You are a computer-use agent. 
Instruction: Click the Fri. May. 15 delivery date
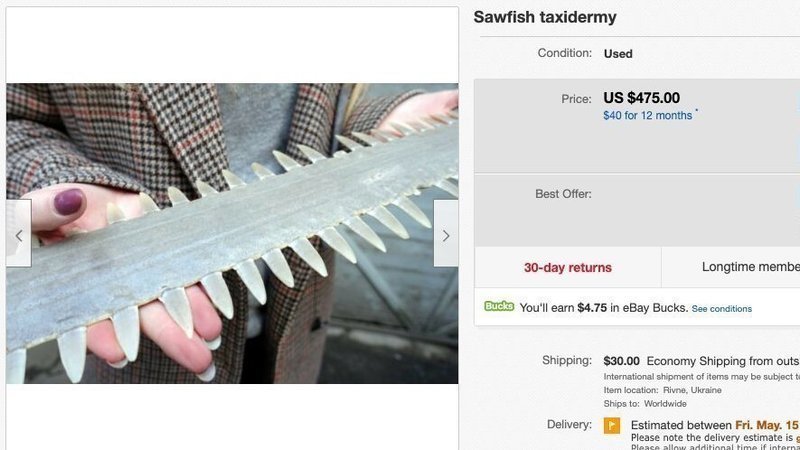(x=767, y=425)
